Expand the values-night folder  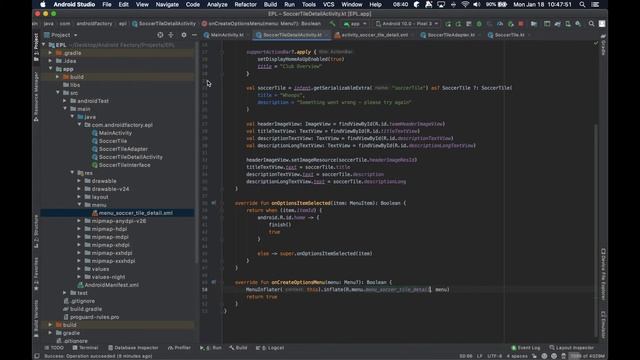79,277
